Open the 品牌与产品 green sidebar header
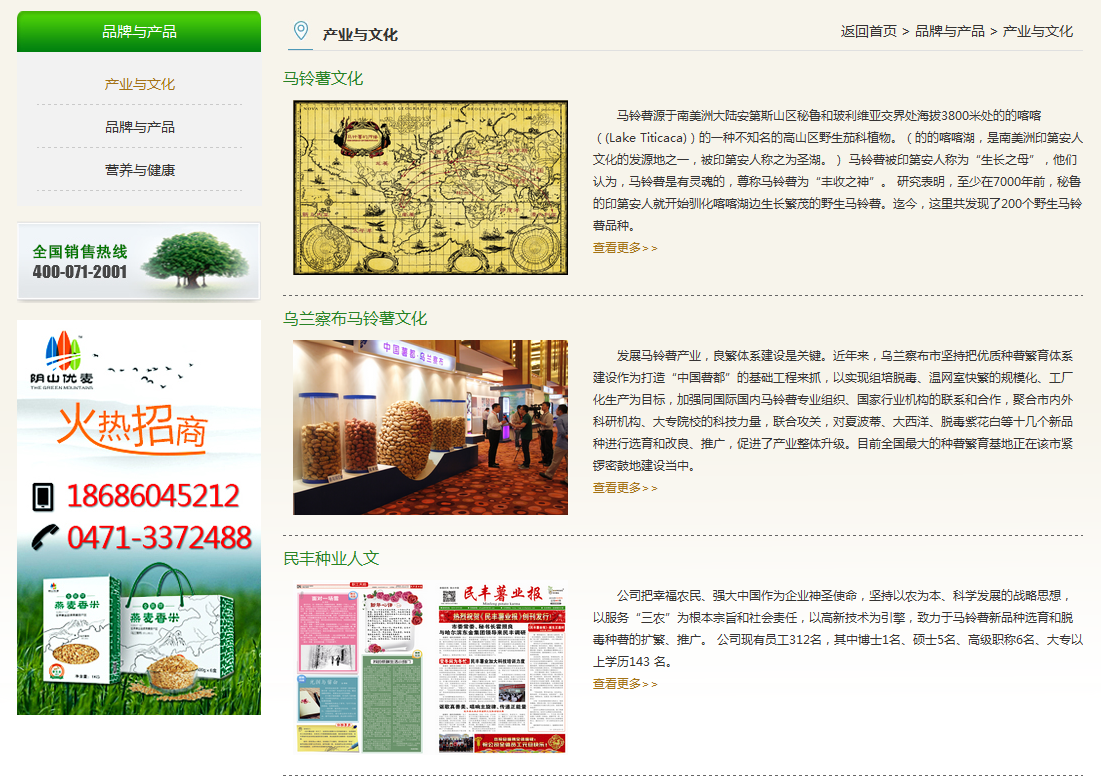 (137, 31)
